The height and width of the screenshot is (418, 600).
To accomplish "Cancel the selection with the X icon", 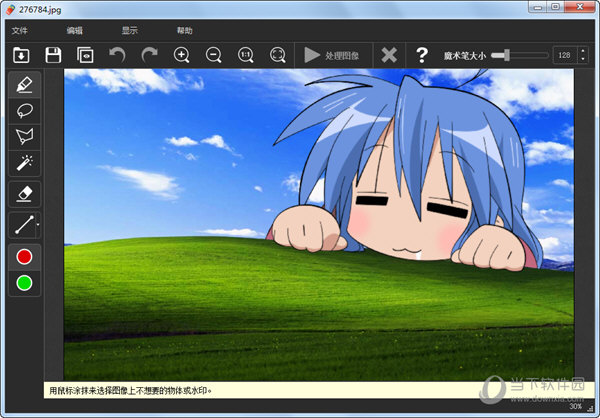I will pyautogui.click(x=389, y=56).
